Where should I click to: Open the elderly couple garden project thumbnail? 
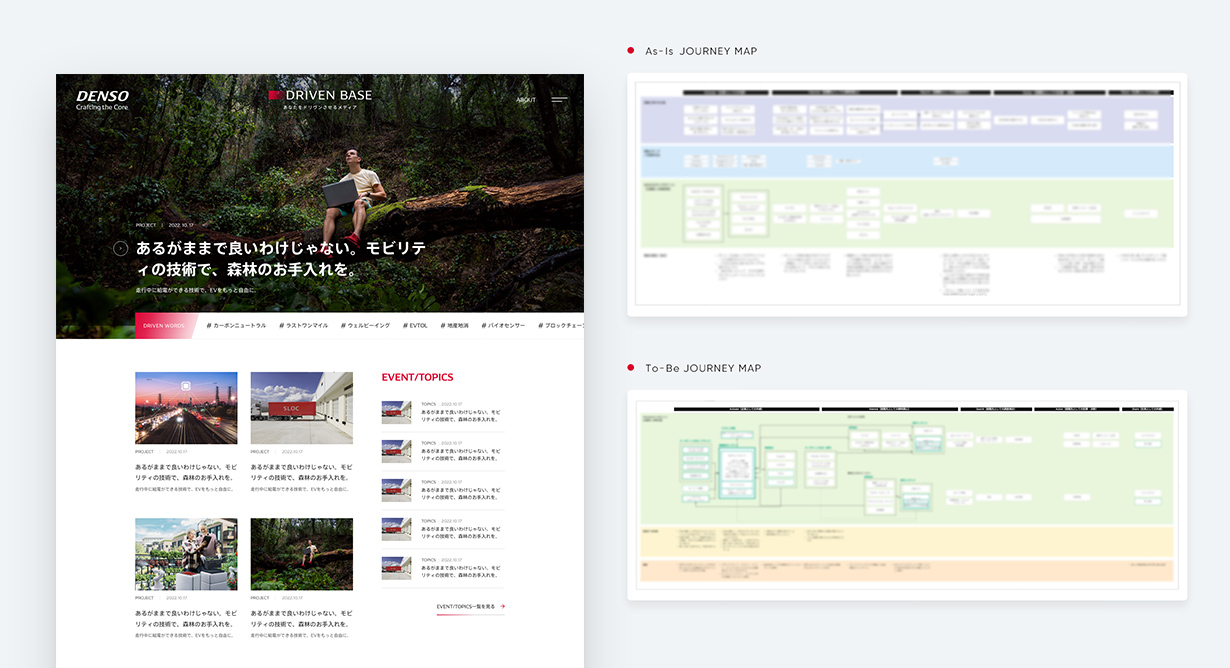pyautogui.click(x=186, y=554)
